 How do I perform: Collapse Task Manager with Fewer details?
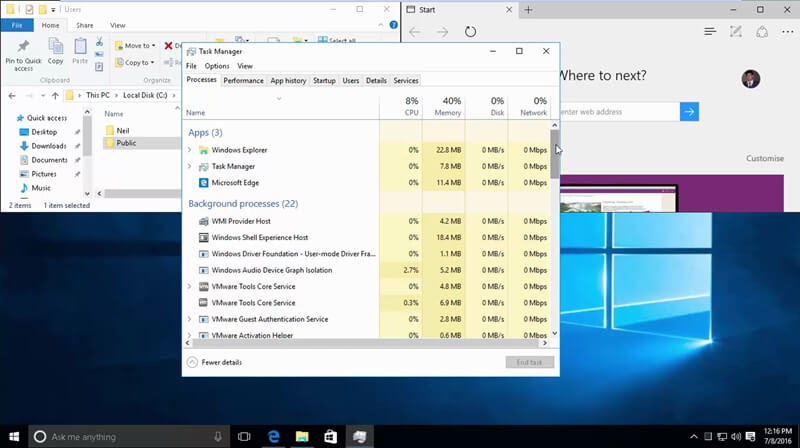[214, 362]
